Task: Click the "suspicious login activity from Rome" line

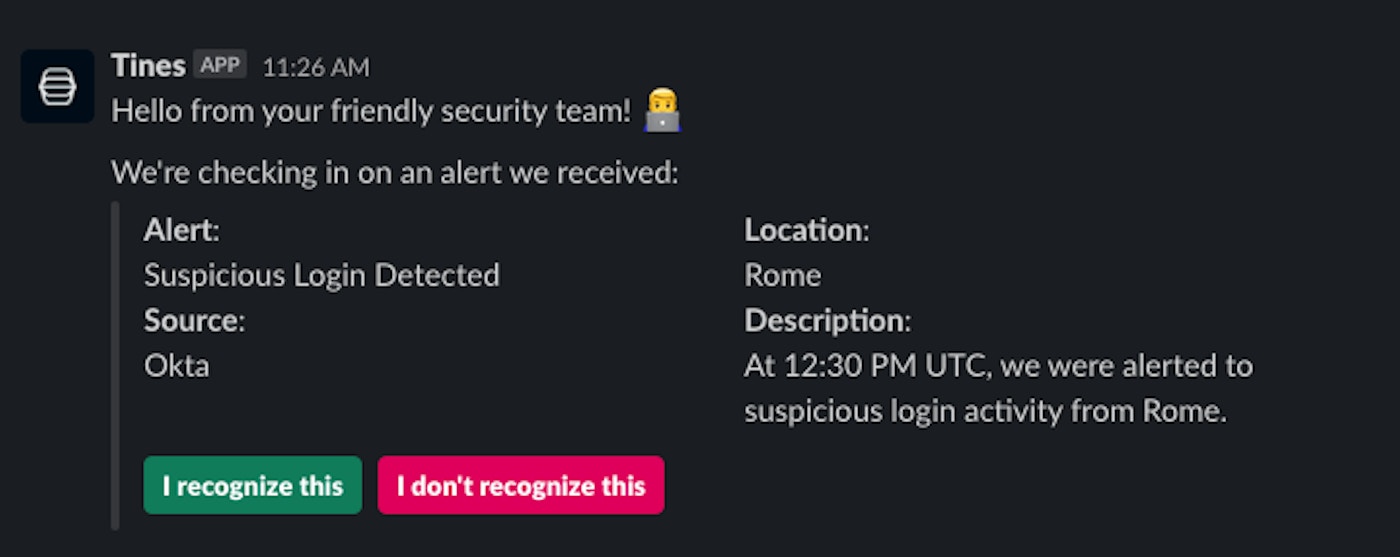Action: [984, 410]
